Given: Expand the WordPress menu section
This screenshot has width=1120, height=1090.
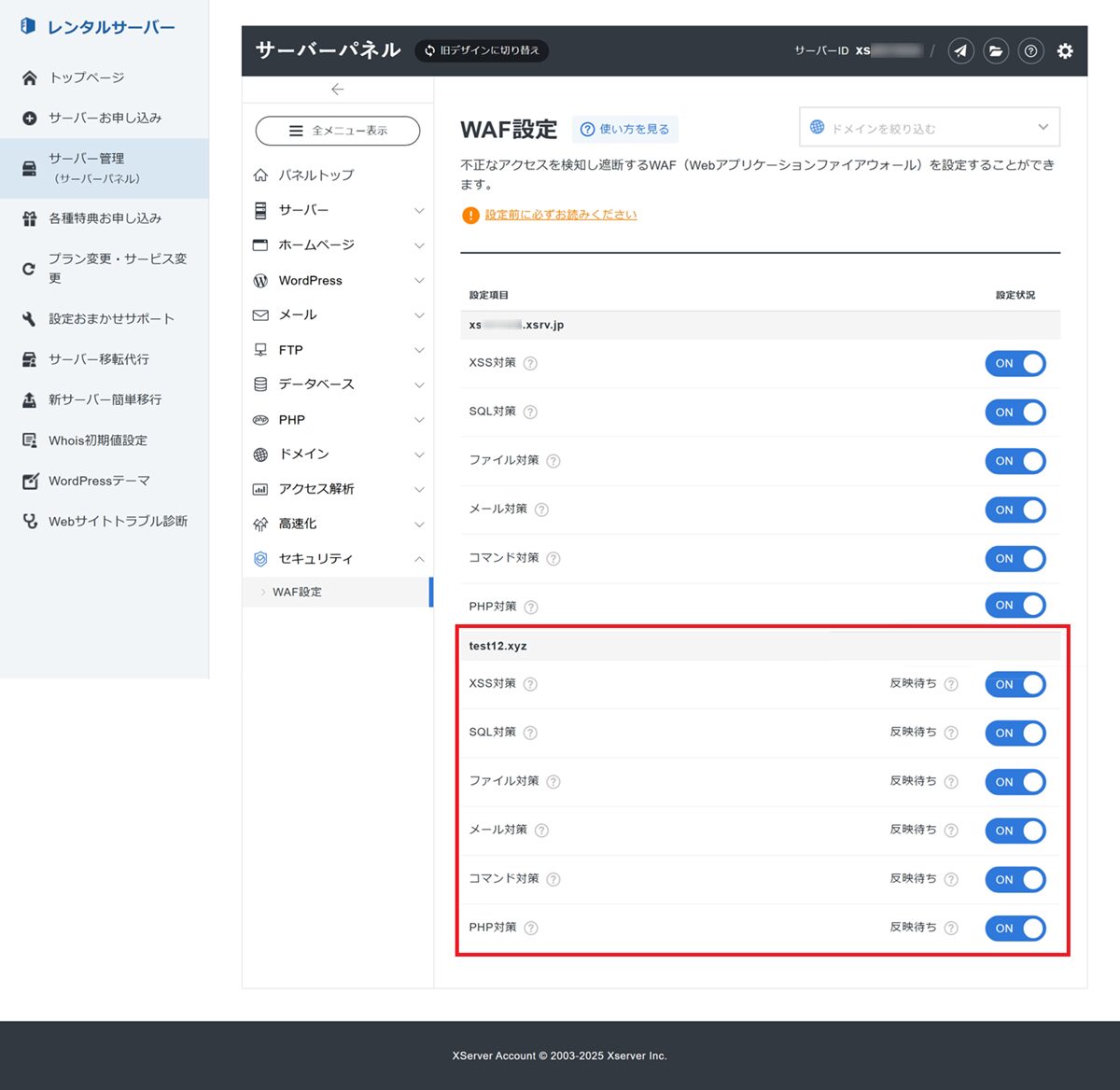Looking at the screenshot, I should [338, 280].
